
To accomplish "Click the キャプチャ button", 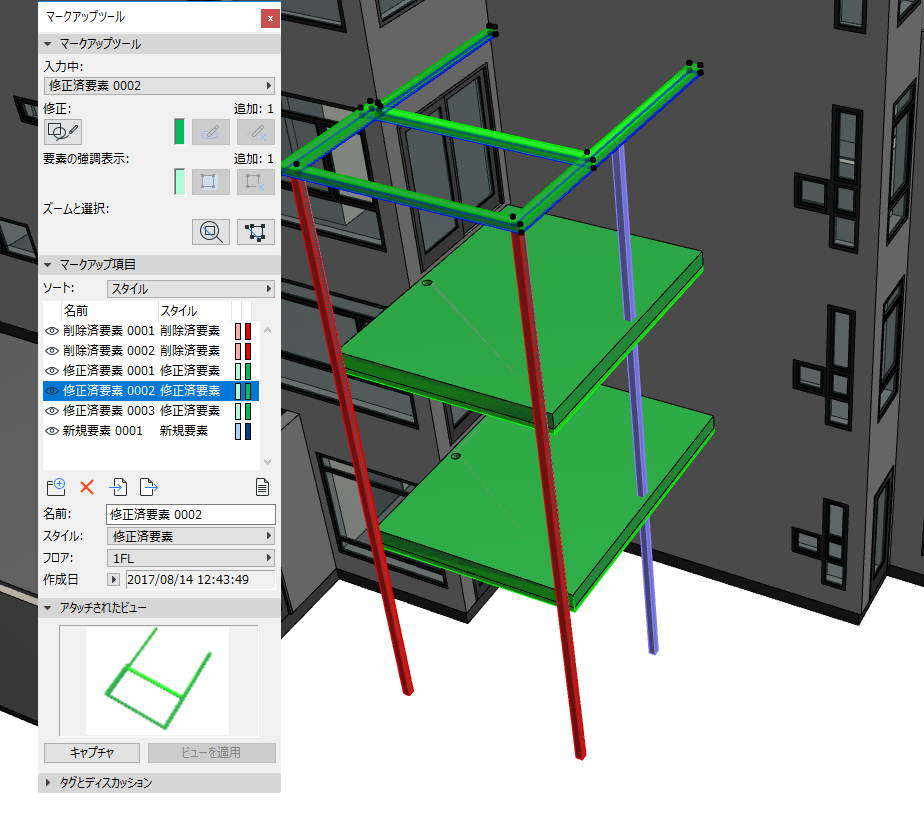I will point(92,752).
